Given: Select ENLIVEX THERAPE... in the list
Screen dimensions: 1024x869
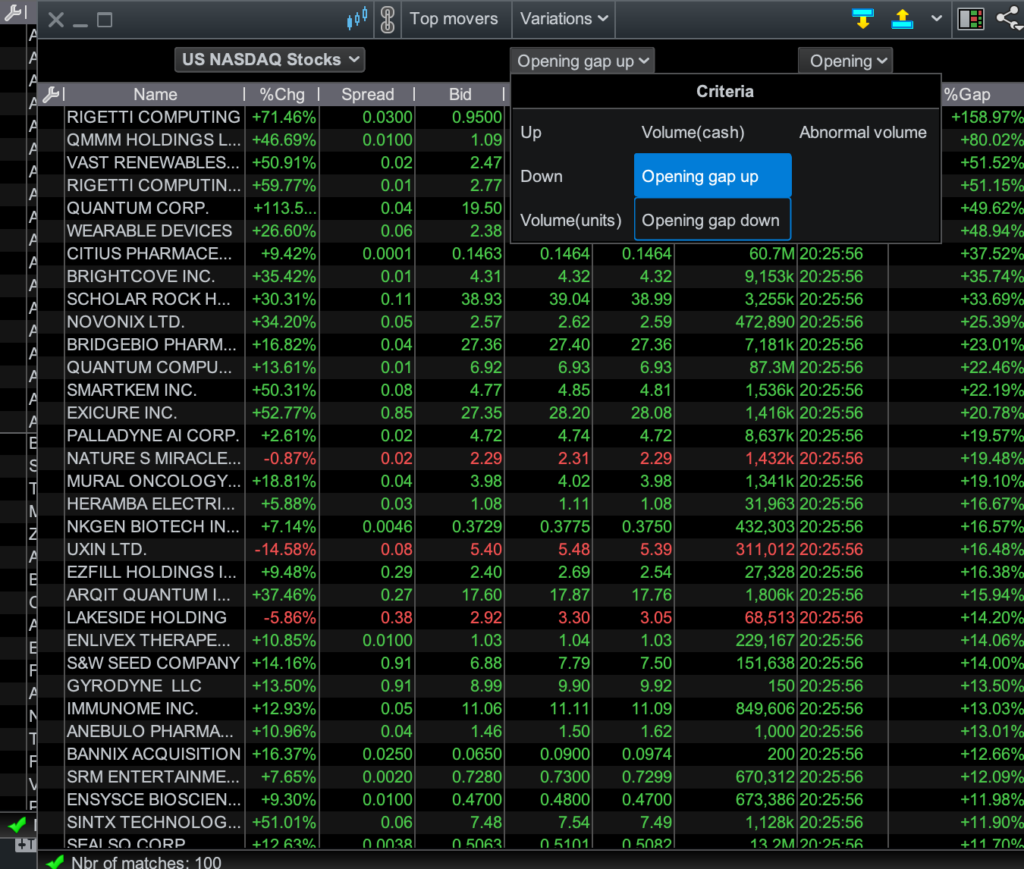Looking at the screenshot, I should pos(148,641).
